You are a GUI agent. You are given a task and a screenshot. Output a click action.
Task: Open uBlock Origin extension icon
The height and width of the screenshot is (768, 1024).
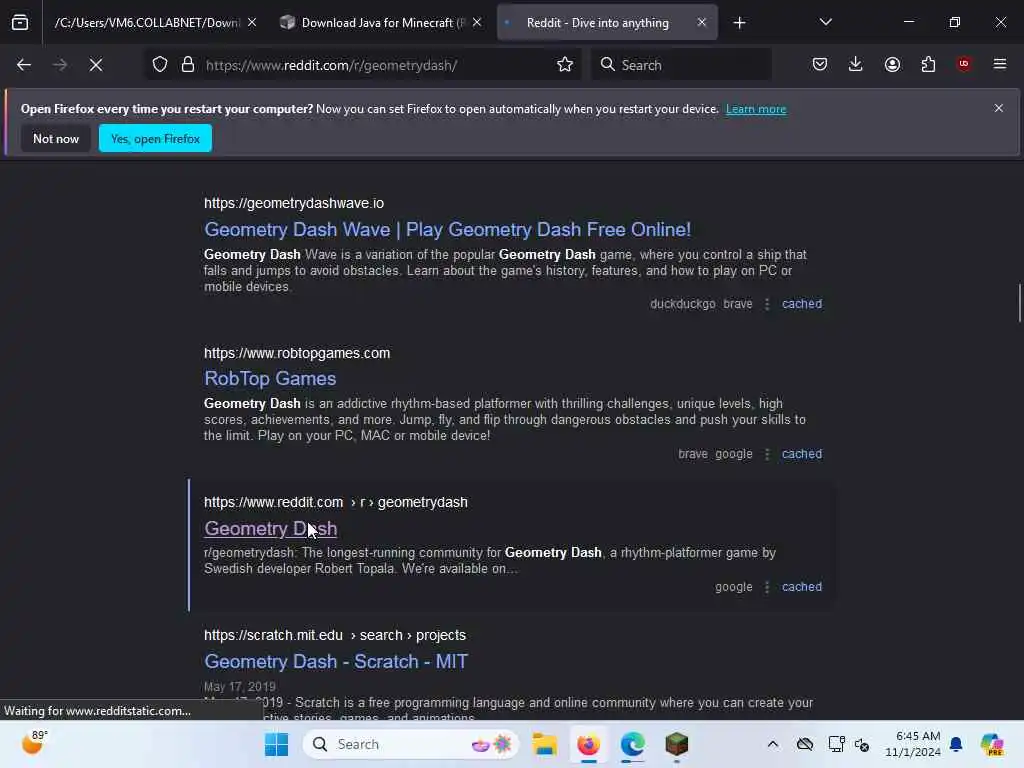pyautogui.click(x=963, y=64)
